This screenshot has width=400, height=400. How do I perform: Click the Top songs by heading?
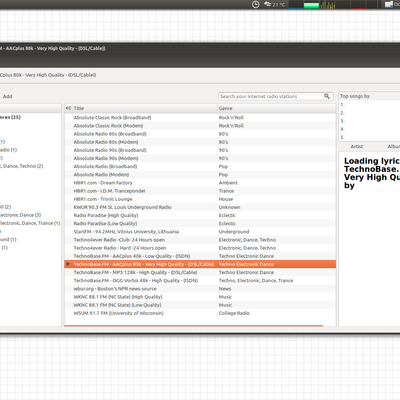pyautogui.click(x=355, y=96)
